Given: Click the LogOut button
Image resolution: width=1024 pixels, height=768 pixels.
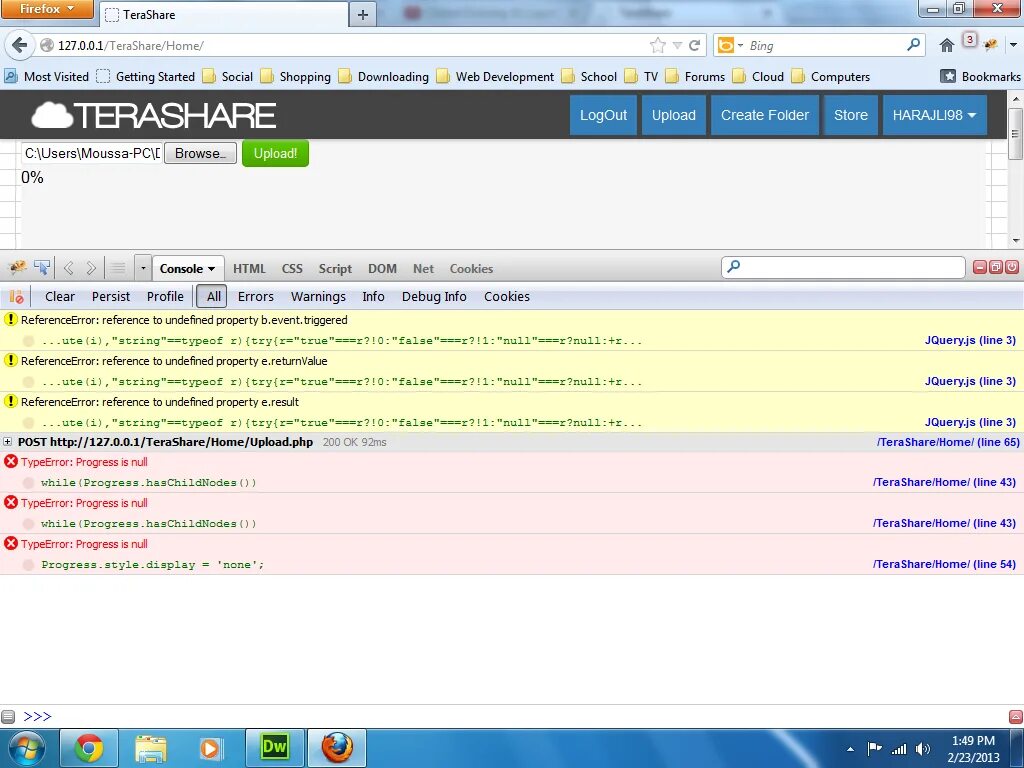Looking at the screenshot, I should point(603,115).
